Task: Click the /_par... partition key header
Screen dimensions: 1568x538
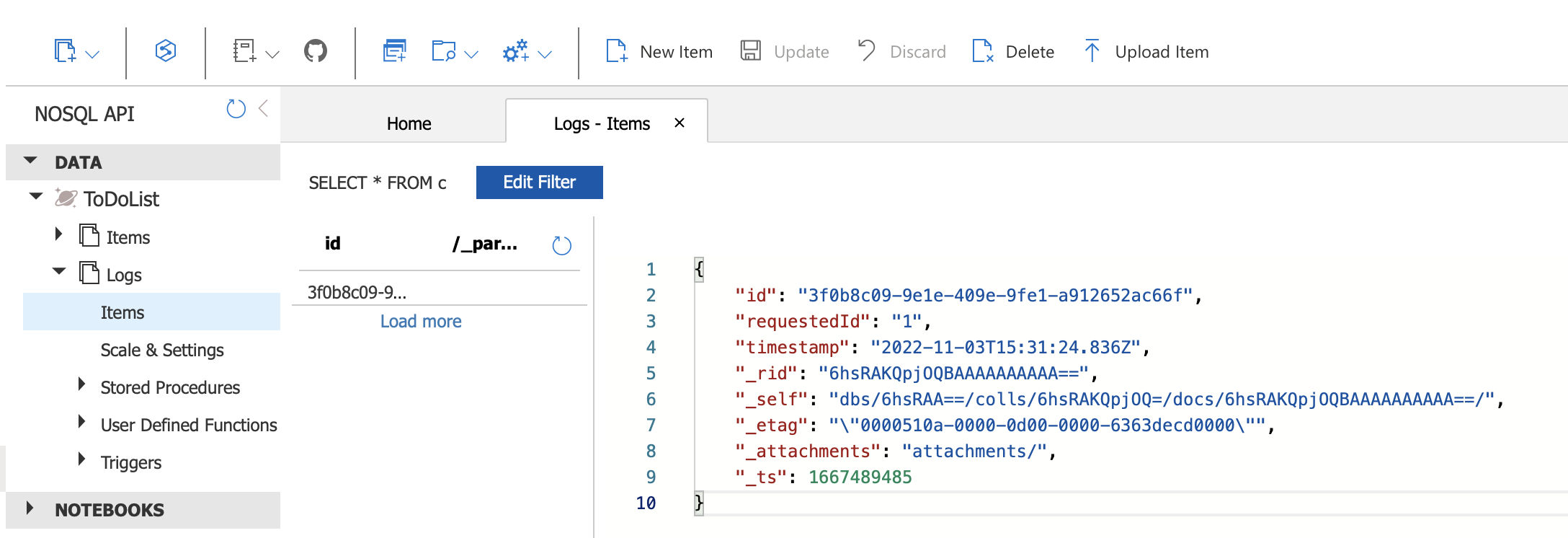Action: (x=484, y=243)
